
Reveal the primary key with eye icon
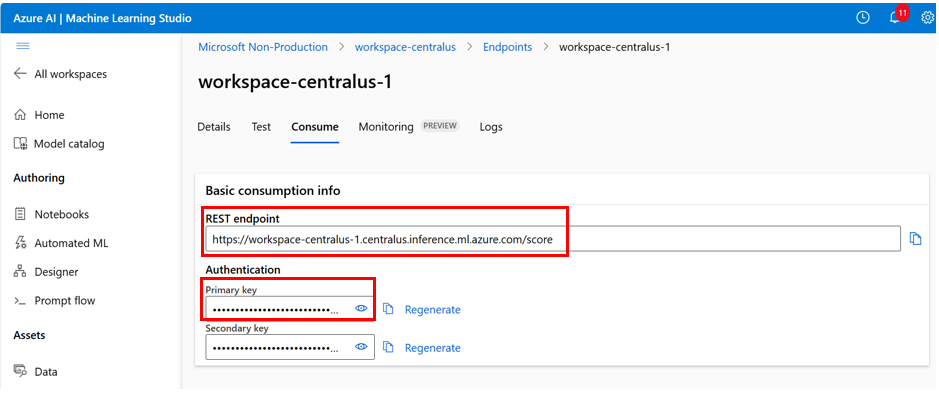[361, 309]
